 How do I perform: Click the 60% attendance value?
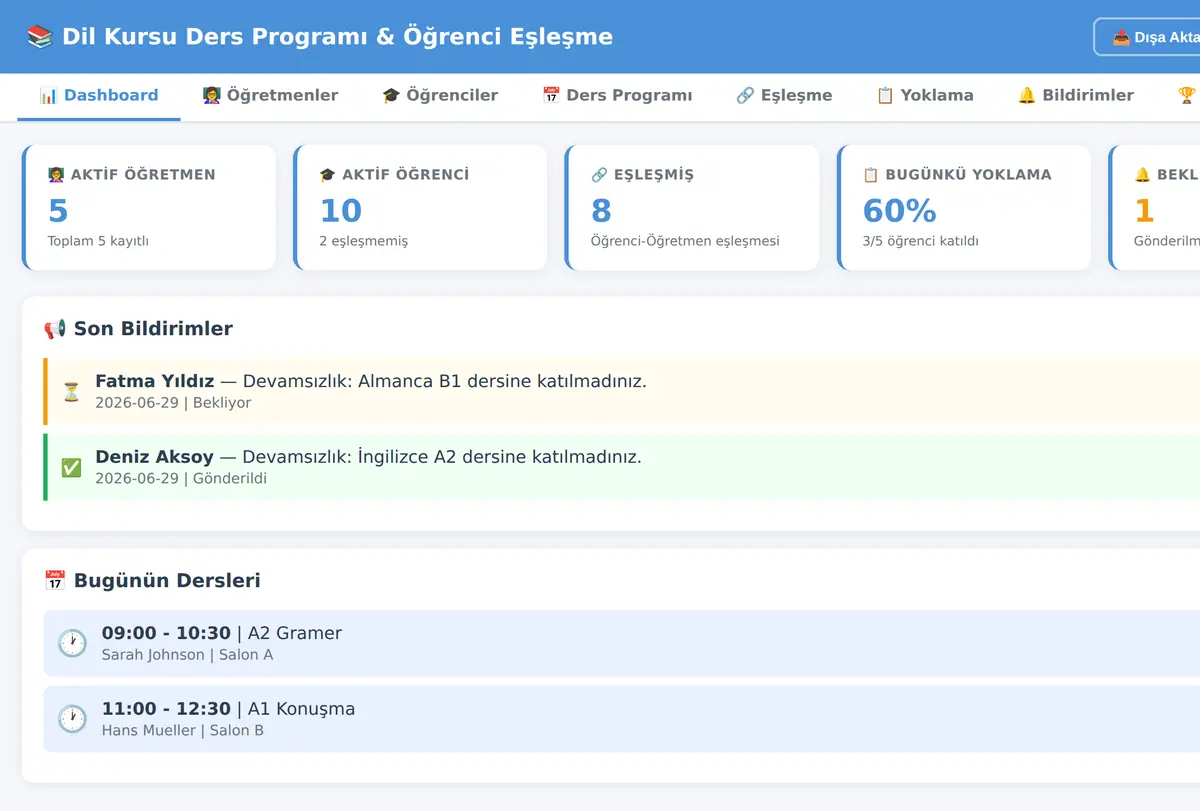pos(899,211)
